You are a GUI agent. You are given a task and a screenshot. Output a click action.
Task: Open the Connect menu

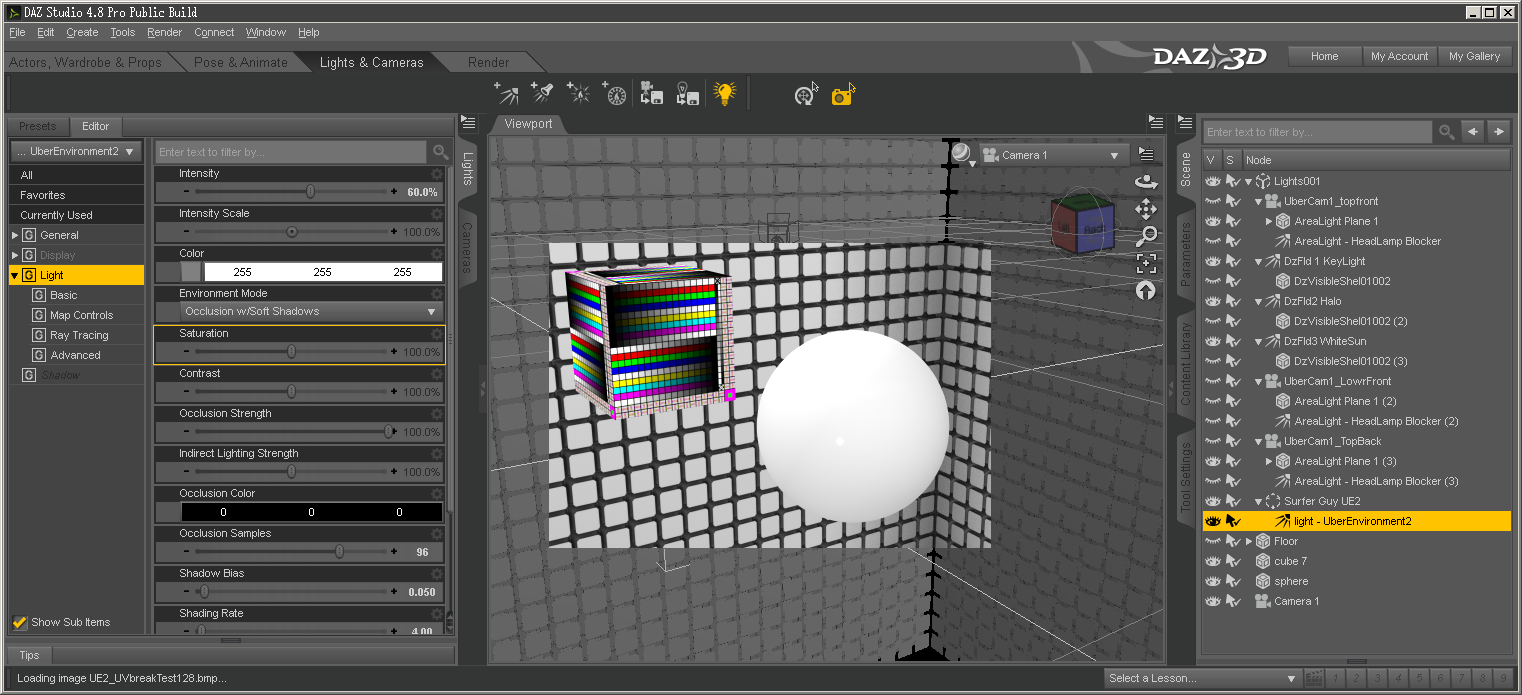click(x=214, y=32)
